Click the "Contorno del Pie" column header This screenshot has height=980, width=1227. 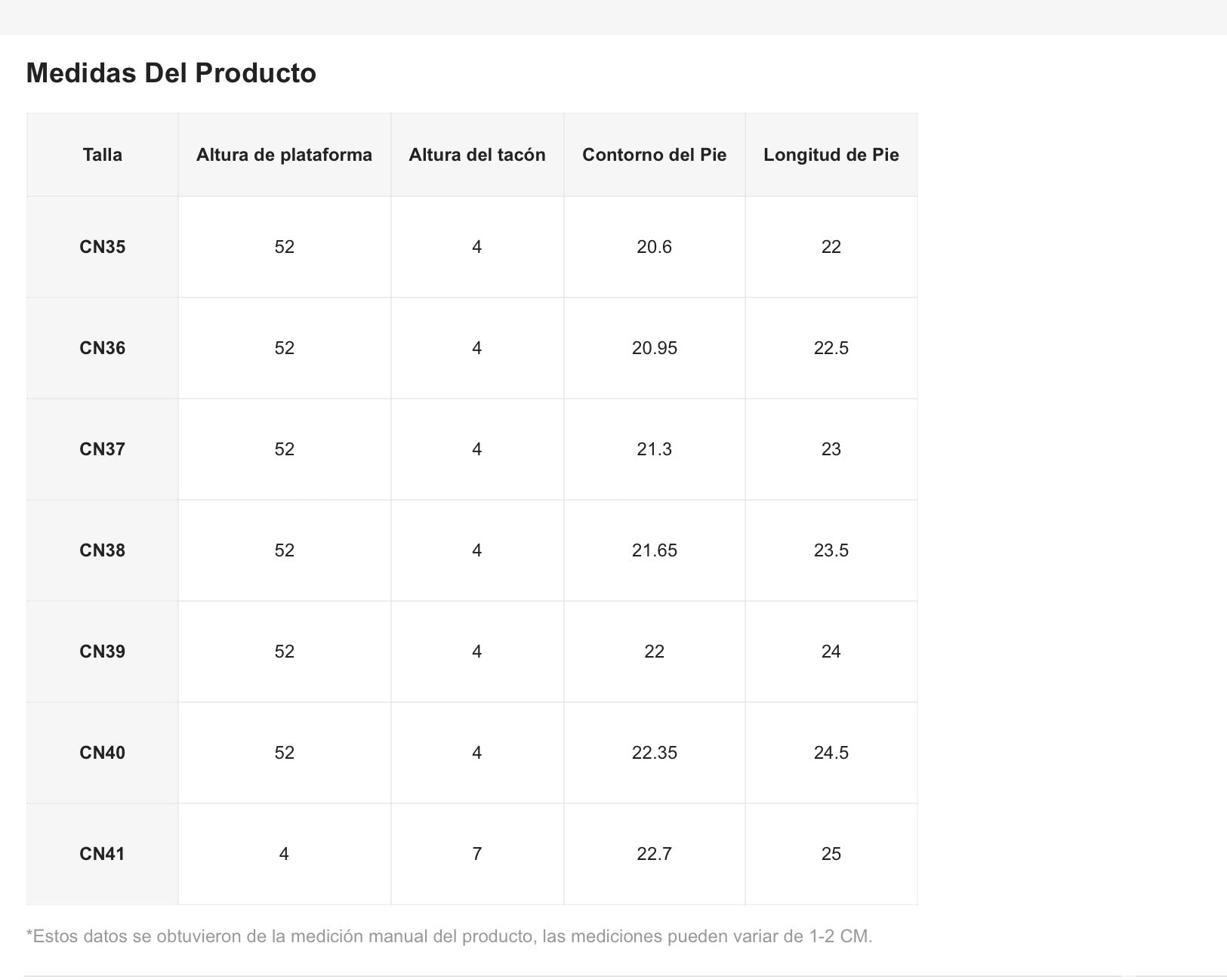654,155
